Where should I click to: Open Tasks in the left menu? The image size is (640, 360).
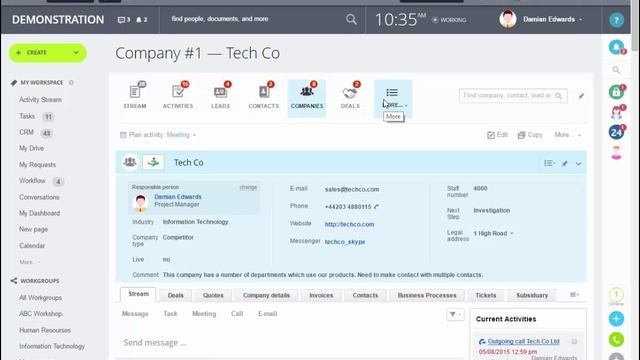[27, 116]
